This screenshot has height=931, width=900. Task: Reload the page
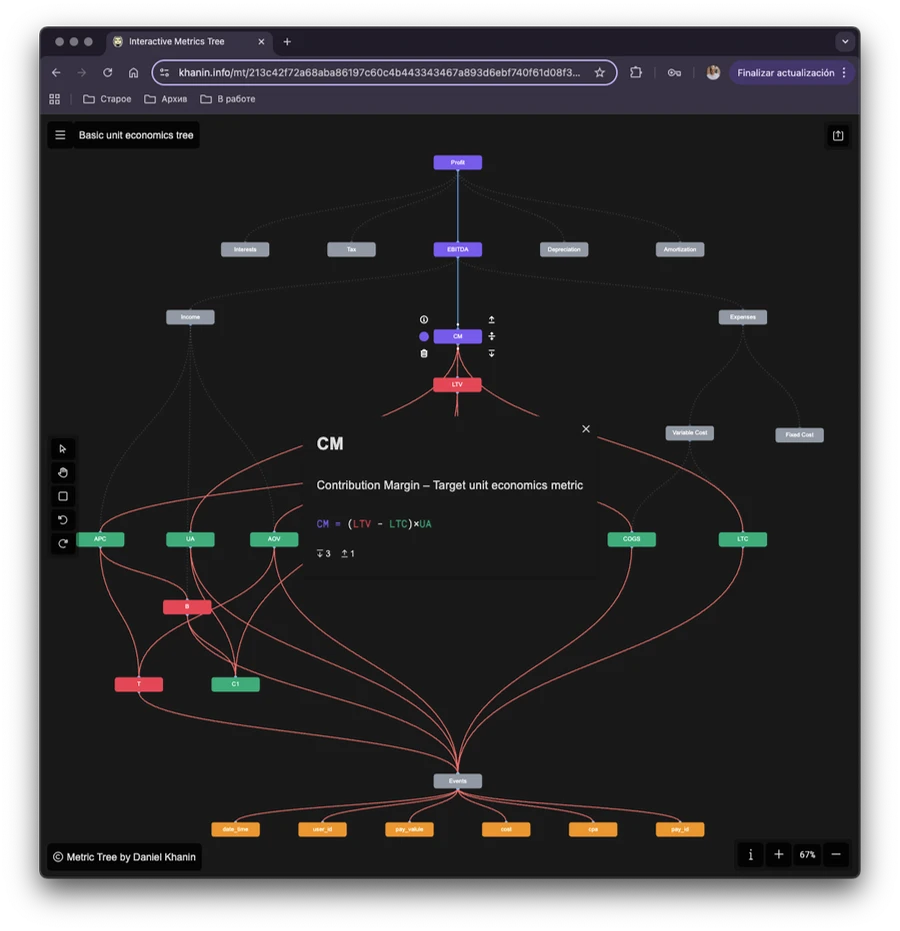107,72
